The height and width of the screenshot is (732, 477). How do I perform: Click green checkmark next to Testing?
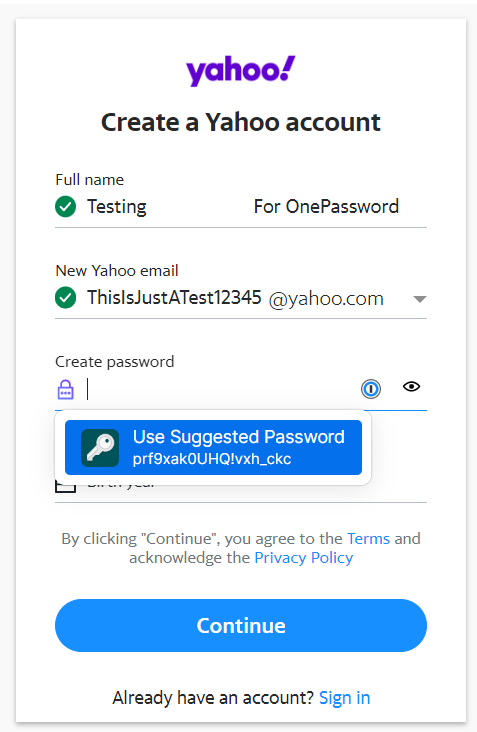[x=65, y=206]
